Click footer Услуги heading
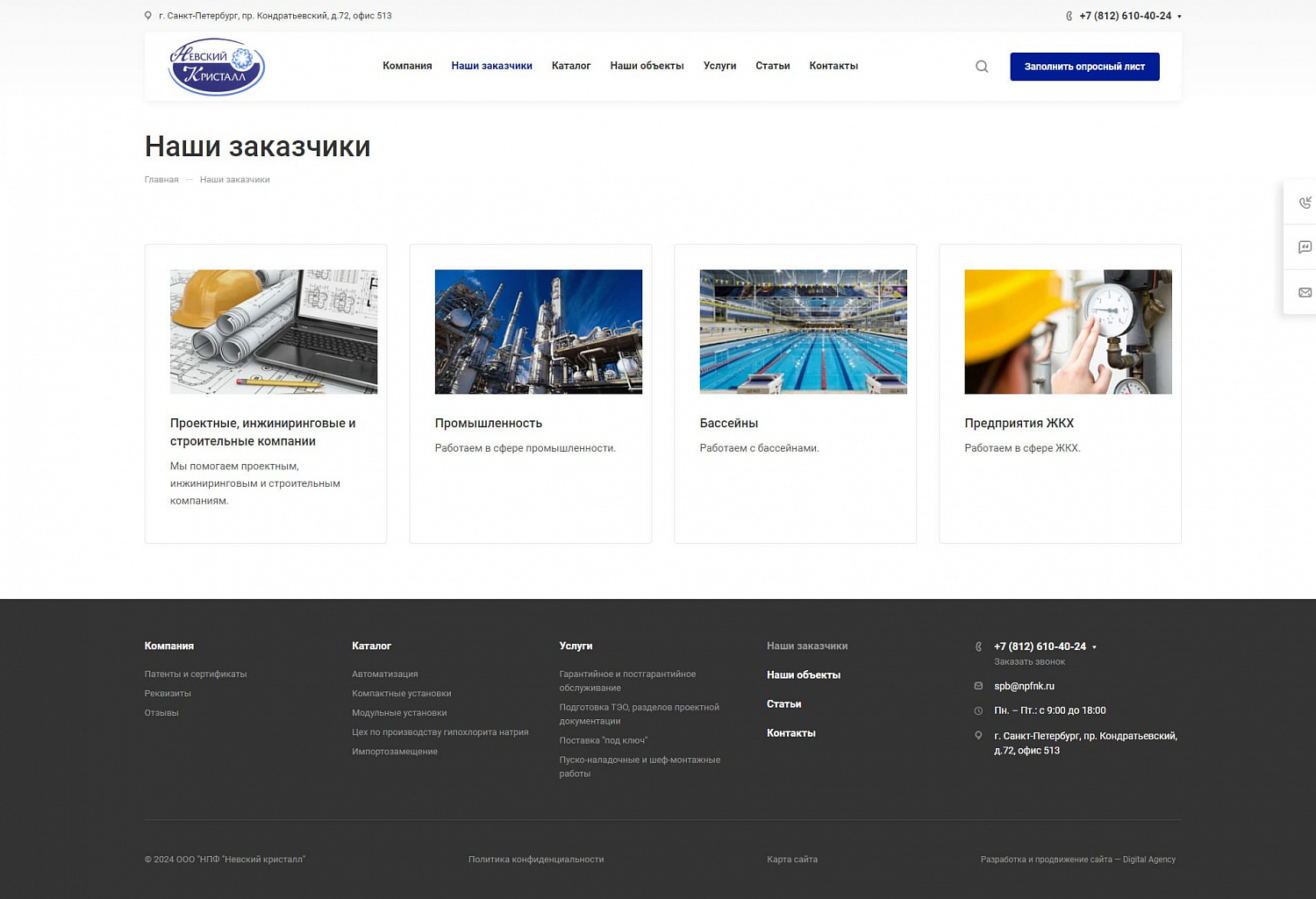Image resolution: width=1316 pixels, height=899 pixels. 576,646
